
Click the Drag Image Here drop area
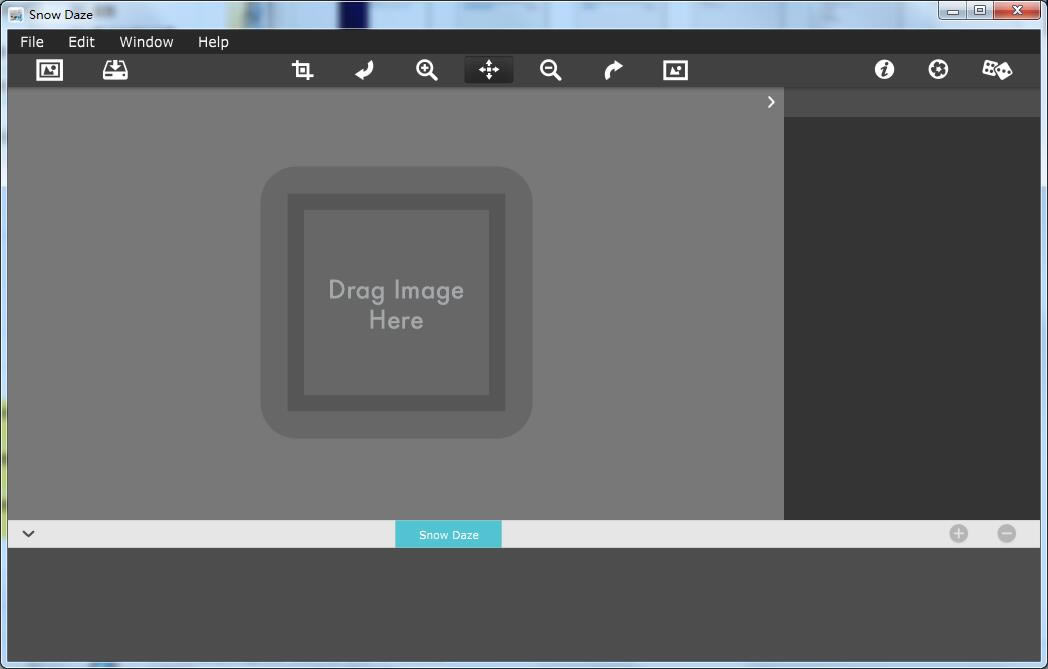[x=396, y=303]
